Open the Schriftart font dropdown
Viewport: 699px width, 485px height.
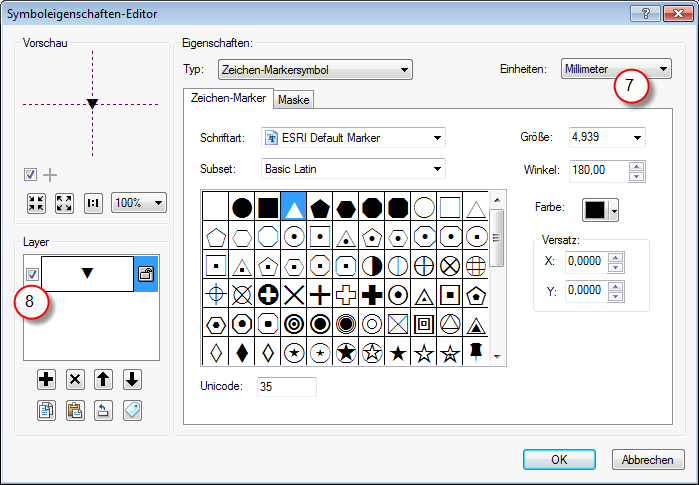353,137
